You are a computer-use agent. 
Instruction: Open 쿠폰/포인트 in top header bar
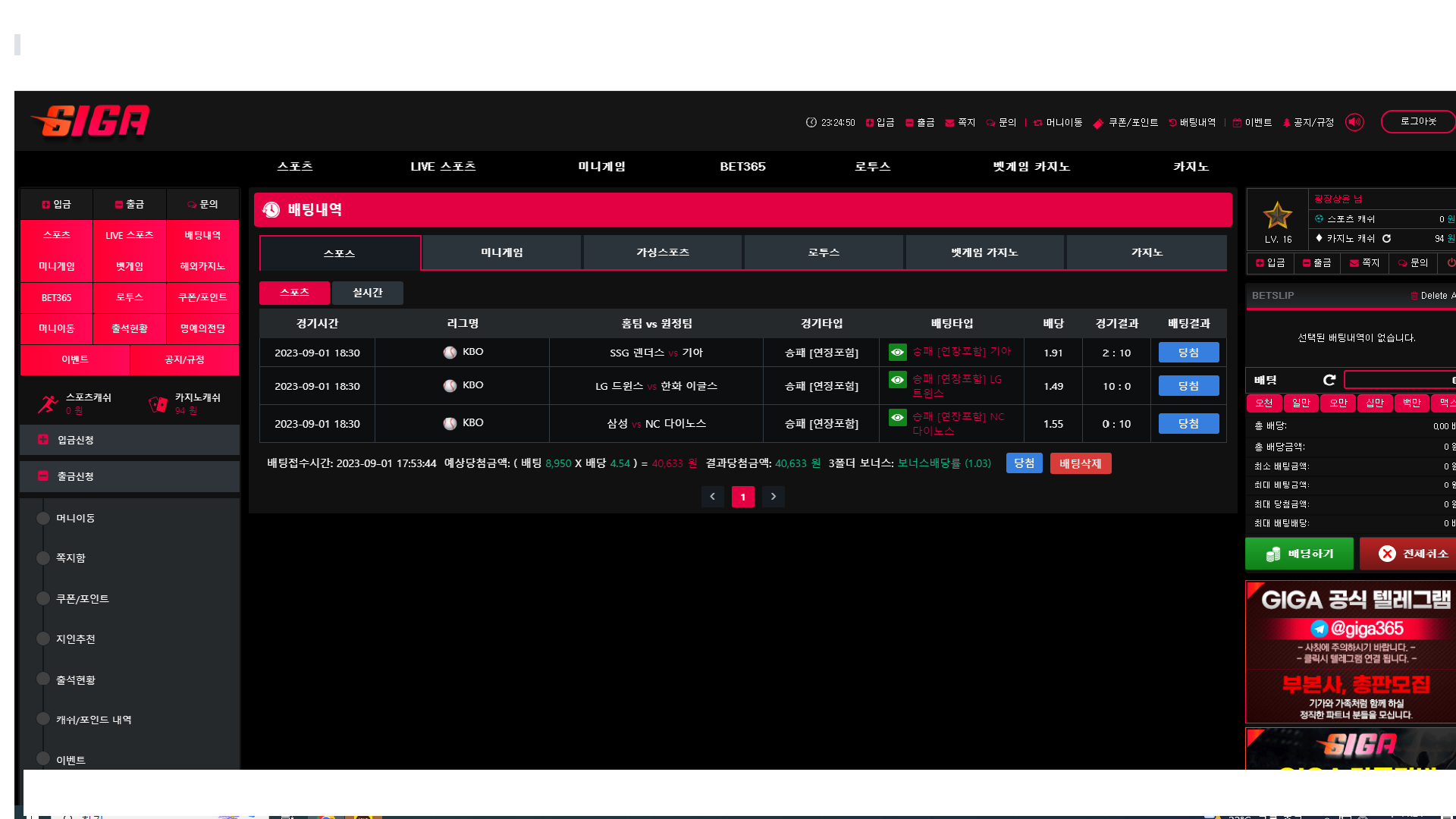[x=1126, y=122]
